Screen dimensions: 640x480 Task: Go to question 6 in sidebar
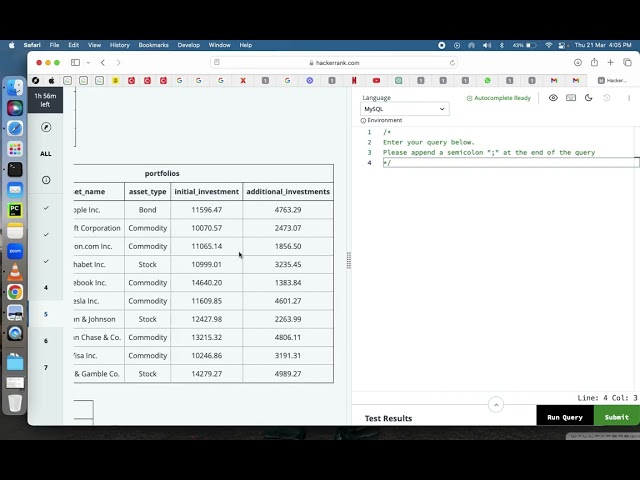(46, 341)
